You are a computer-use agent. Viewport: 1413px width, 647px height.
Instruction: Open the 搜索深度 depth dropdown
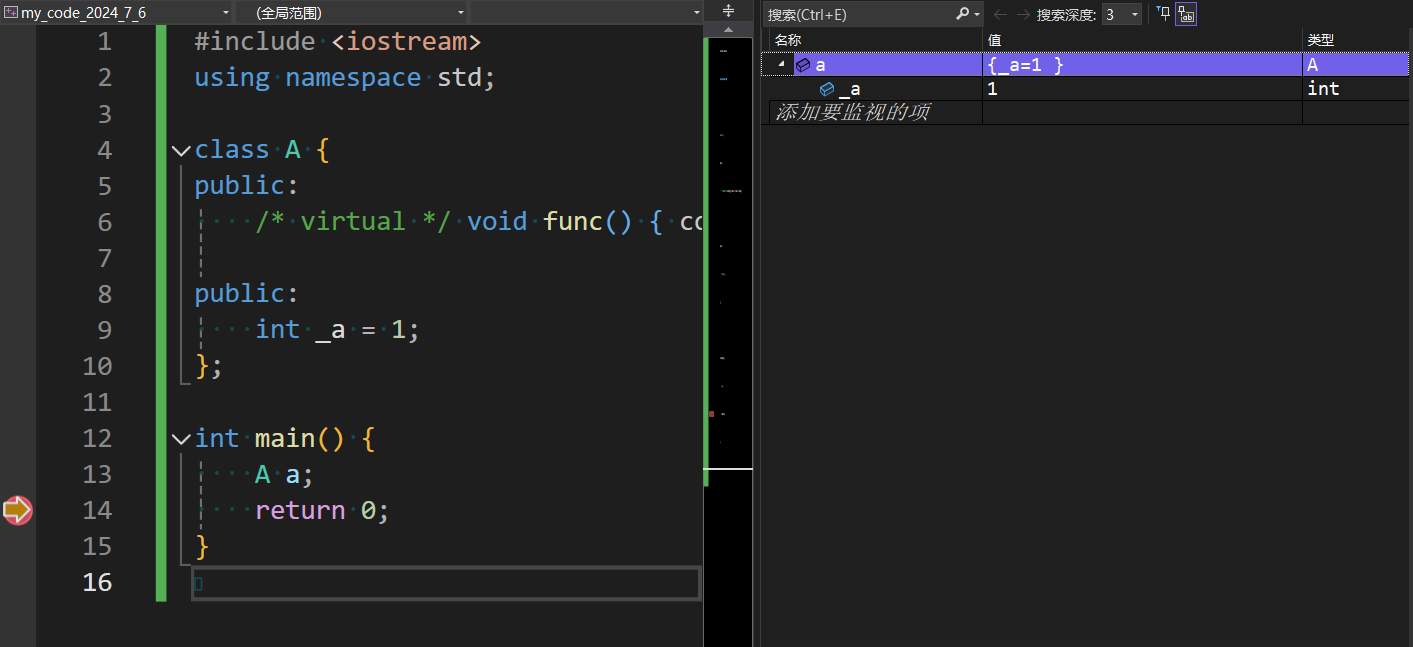[x=1121, y=14]
